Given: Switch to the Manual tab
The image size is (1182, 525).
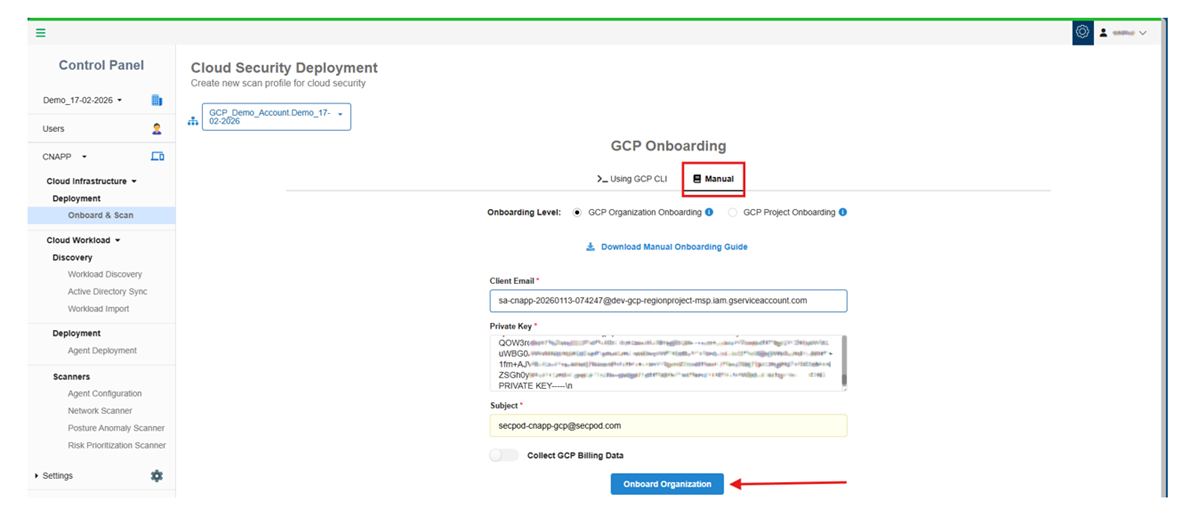Looking at the screenshot, I should 713,179.
